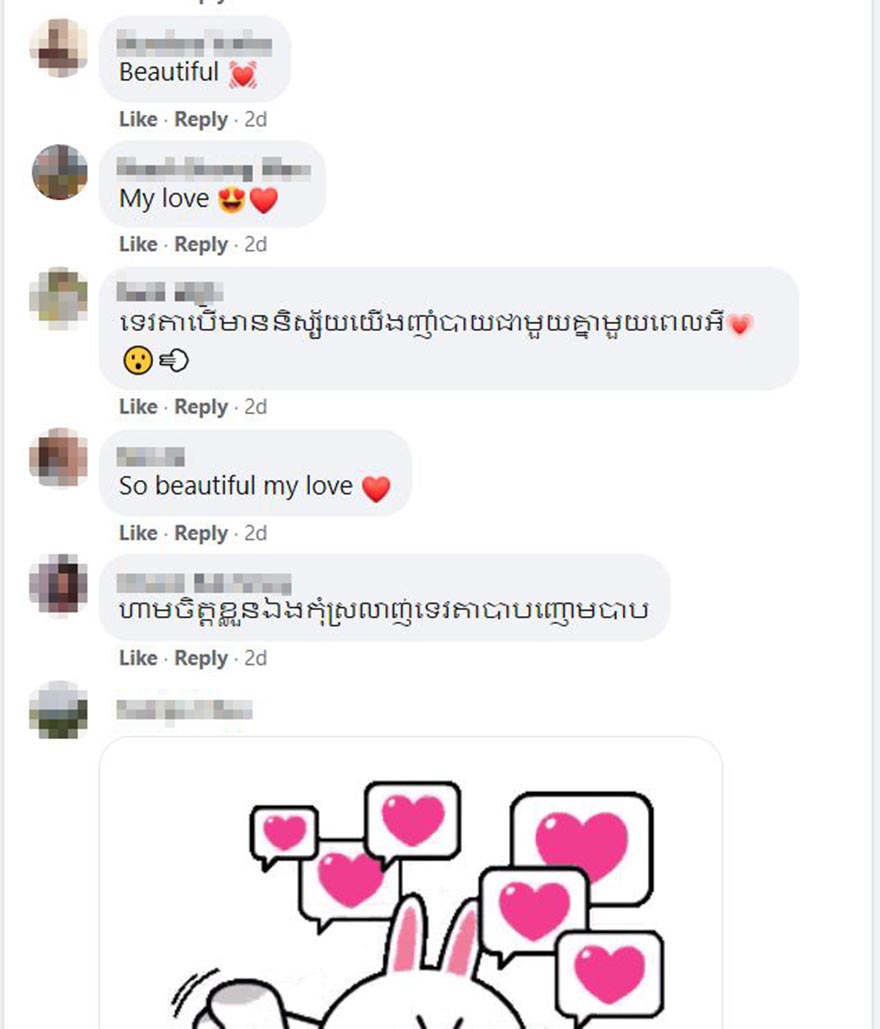Click the bunny with hearts sticker

[411, 883]
